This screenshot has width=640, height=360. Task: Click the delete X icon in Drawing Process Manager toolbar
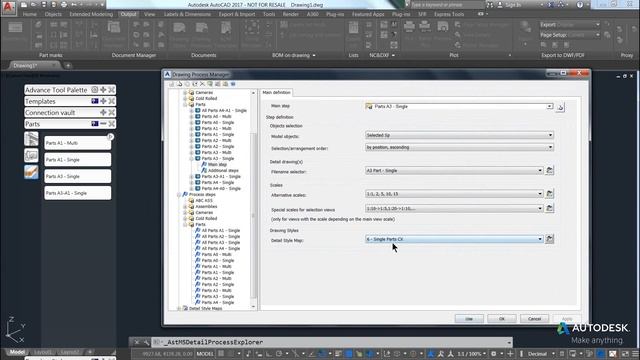point(202,84)
